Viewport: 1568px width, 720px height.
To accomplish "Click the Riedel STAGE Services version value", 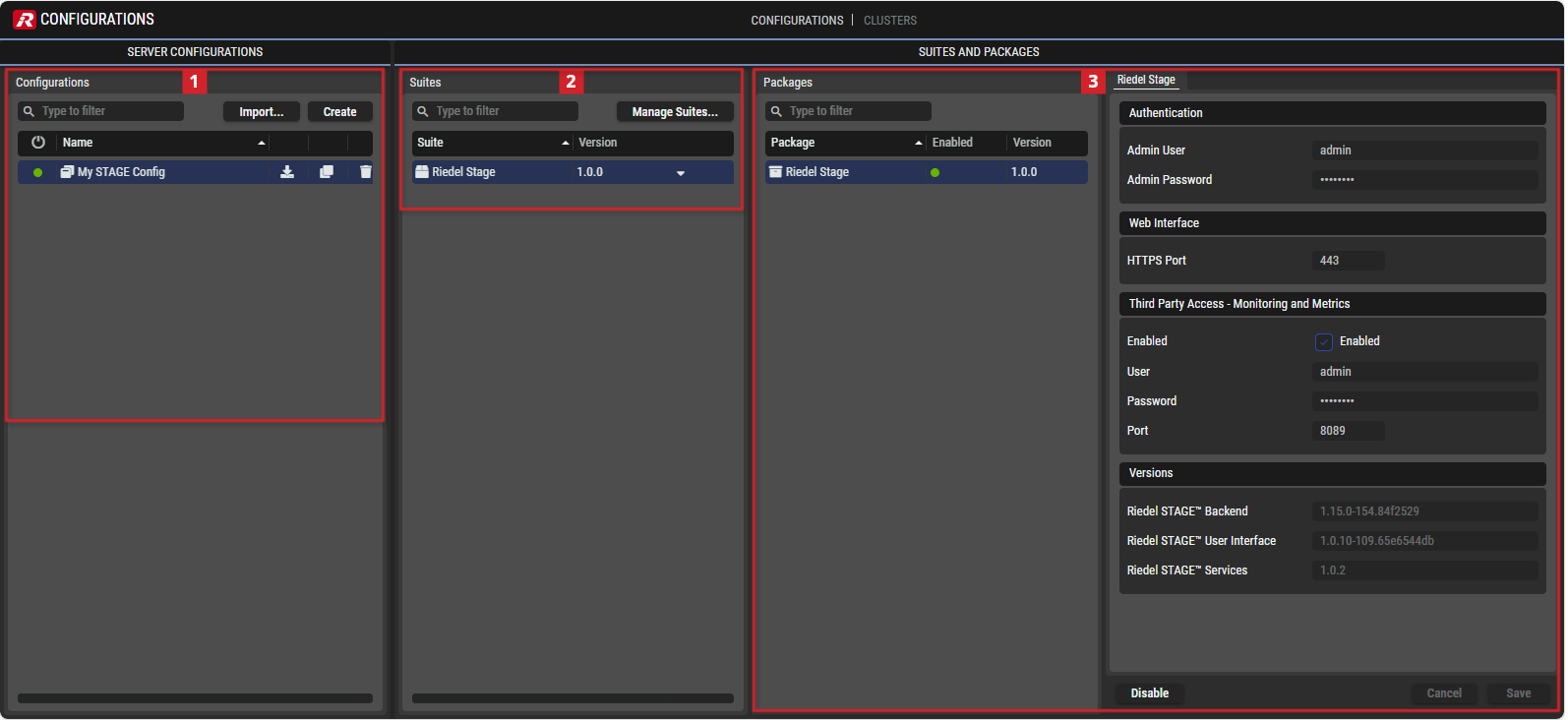I will pos(1425,570).
